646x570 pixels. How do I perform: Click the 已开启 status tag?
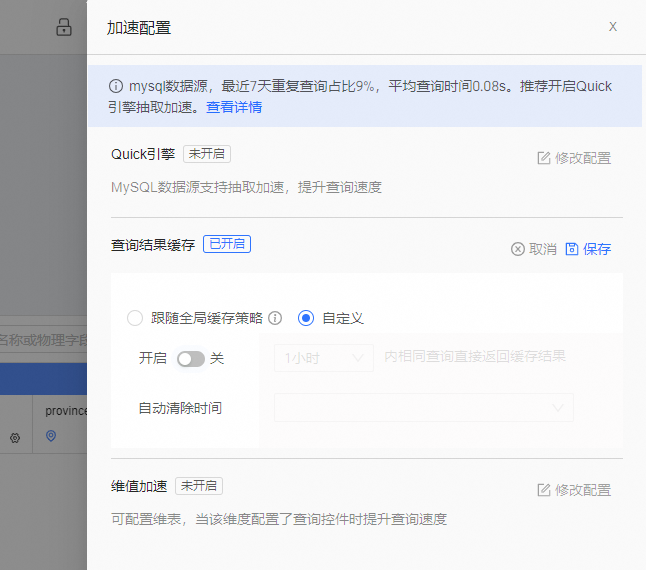point(227,244)
